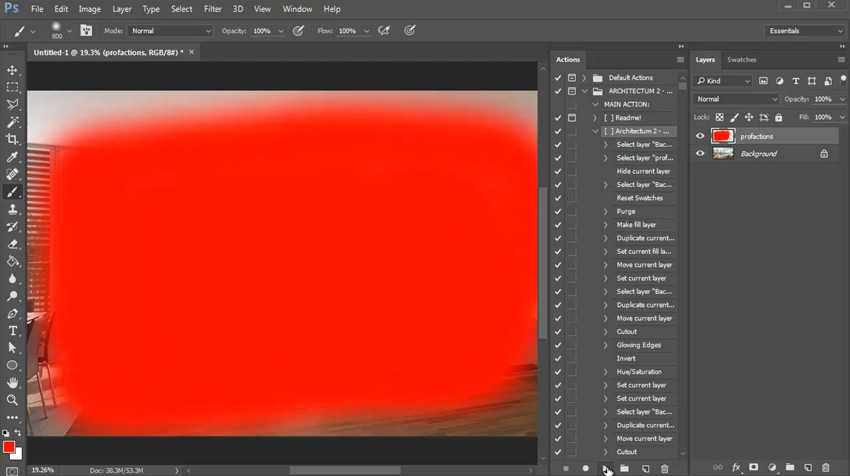Viewport: 850px width, 476px height.
Task: Delete action trash icon in Actions panel
Action: (665, 468)
